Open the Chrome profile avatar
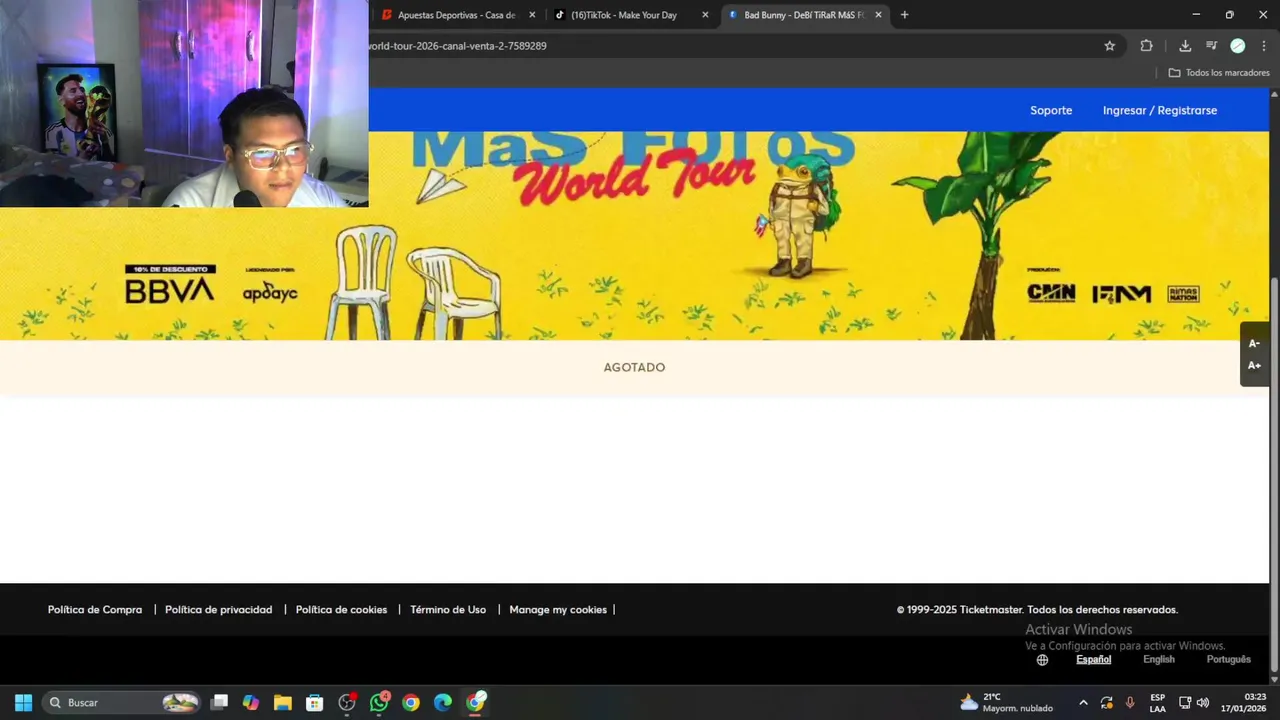The image size is (1280, 720). coord(1237,46)
